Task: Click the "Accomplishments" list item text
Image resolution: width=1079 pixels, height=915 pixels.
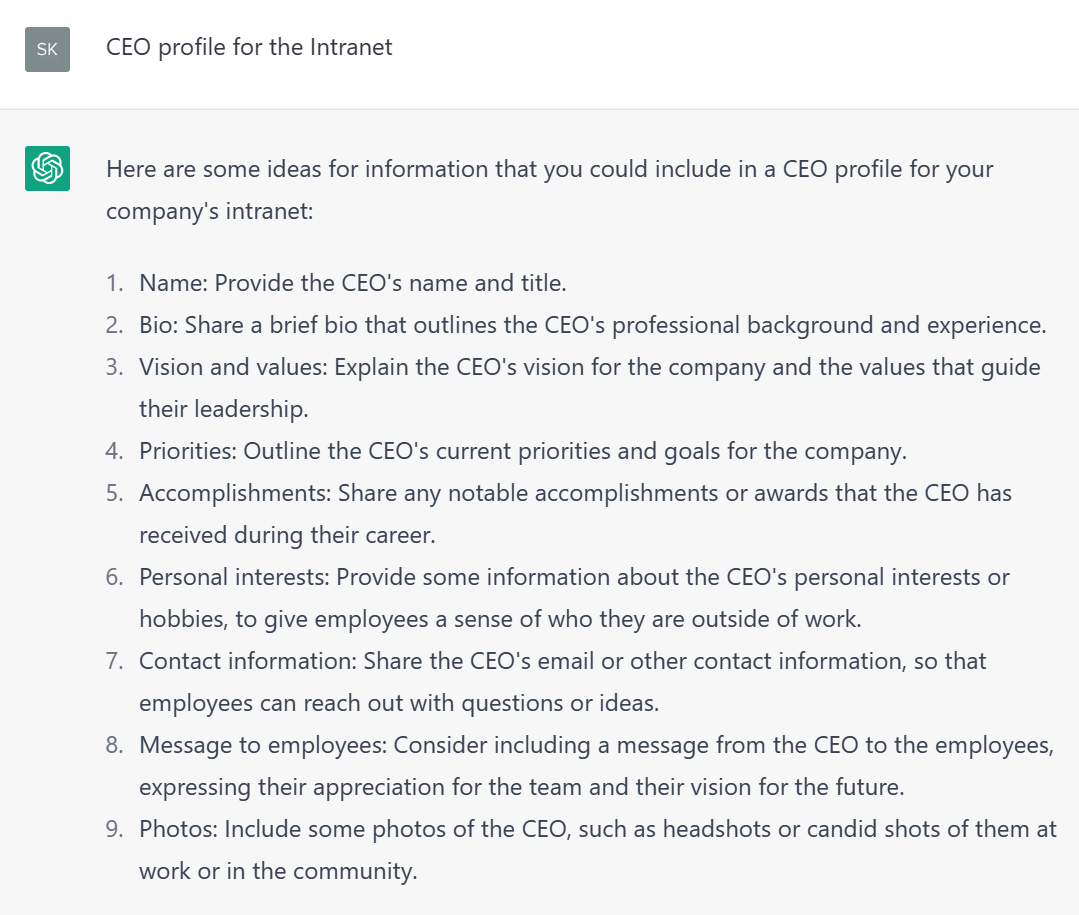Action: pyautogui.click(x=575, y=493)
